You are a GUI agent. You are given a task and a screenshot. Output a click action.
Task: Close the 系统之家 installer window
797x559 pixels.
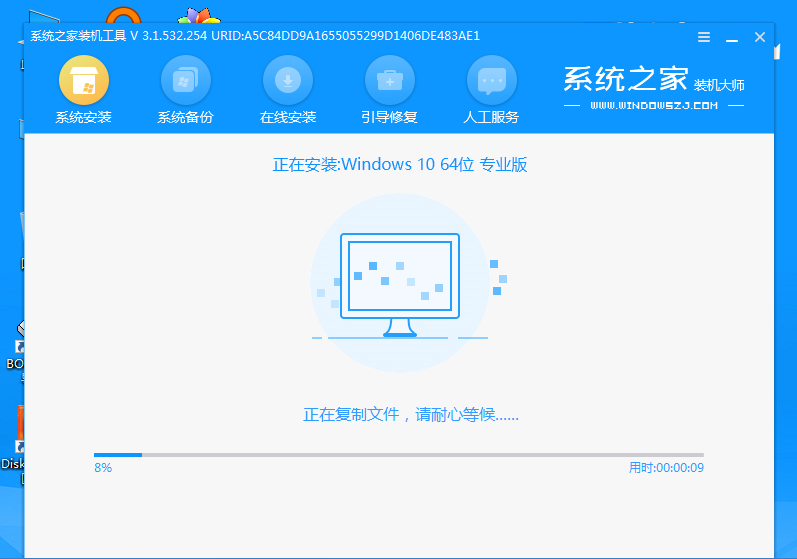[x=760, y=37]
